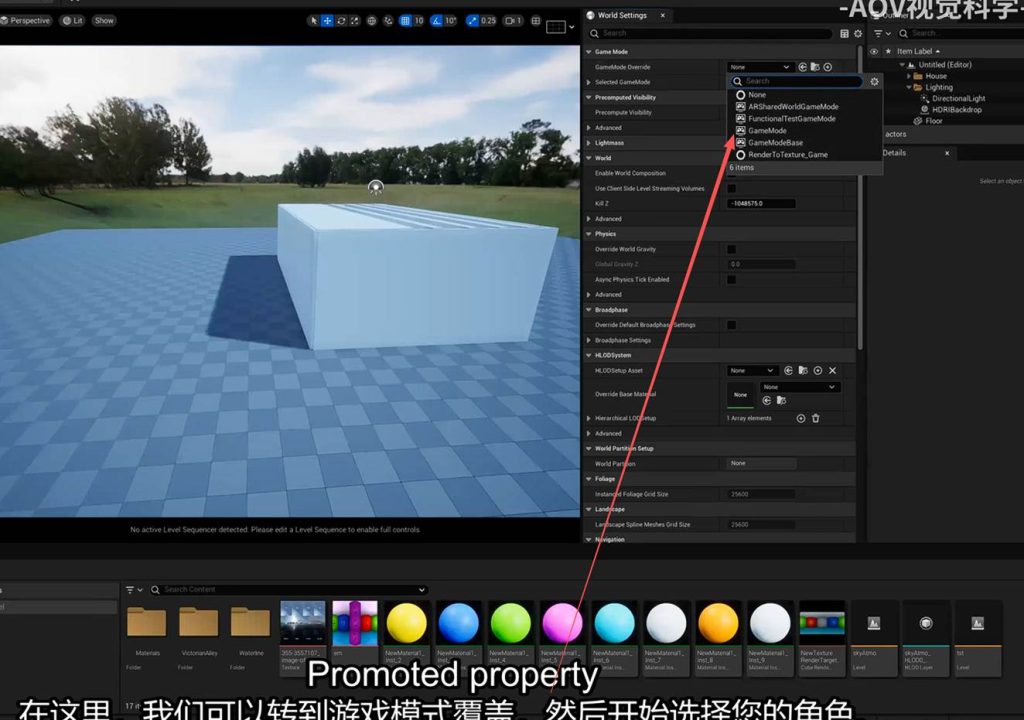Click the rotate tool in viewport toolbar

coord(341,20)
